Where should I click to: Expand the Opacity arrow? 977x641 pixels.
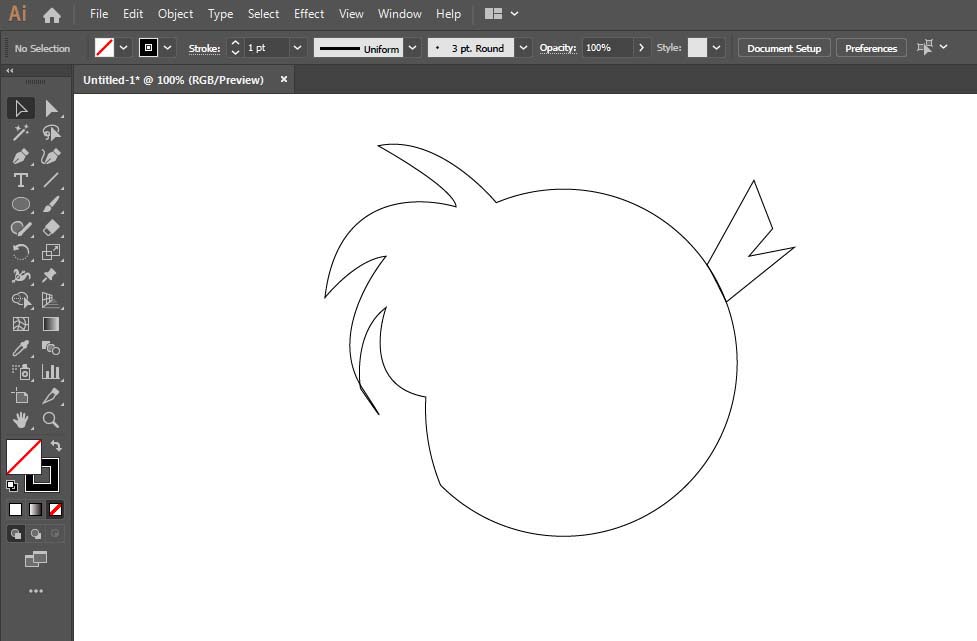[x=641, y=48]
